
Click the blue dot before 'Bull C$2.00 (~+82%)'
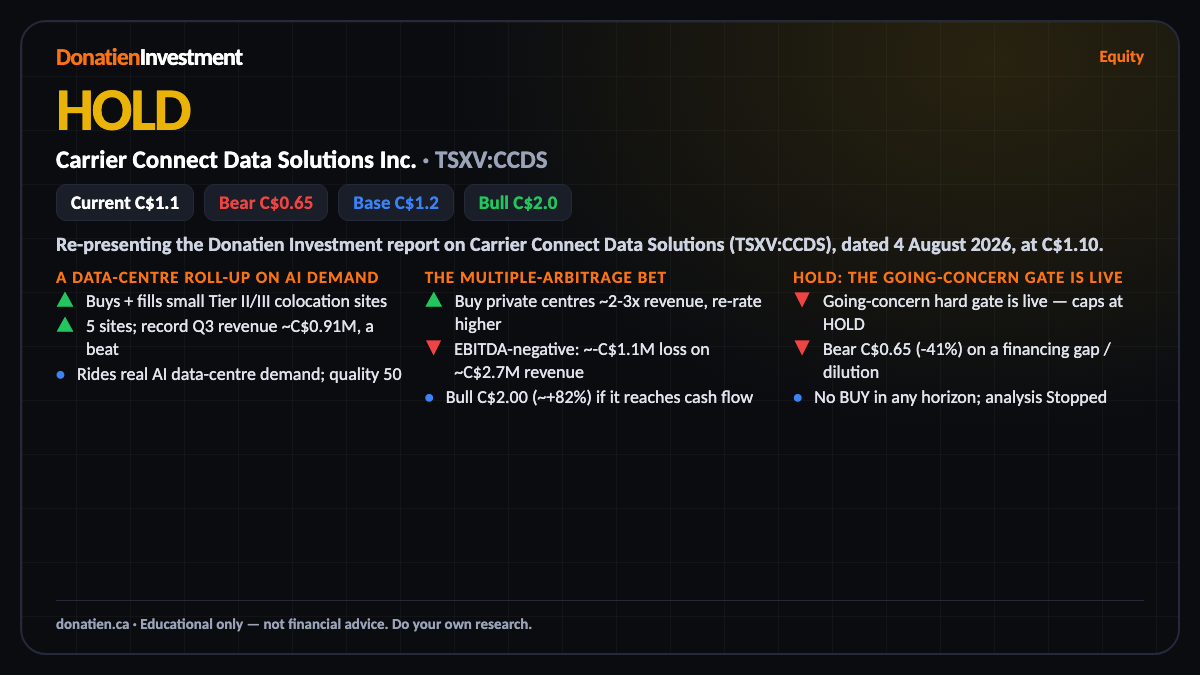tap(430, 397)
